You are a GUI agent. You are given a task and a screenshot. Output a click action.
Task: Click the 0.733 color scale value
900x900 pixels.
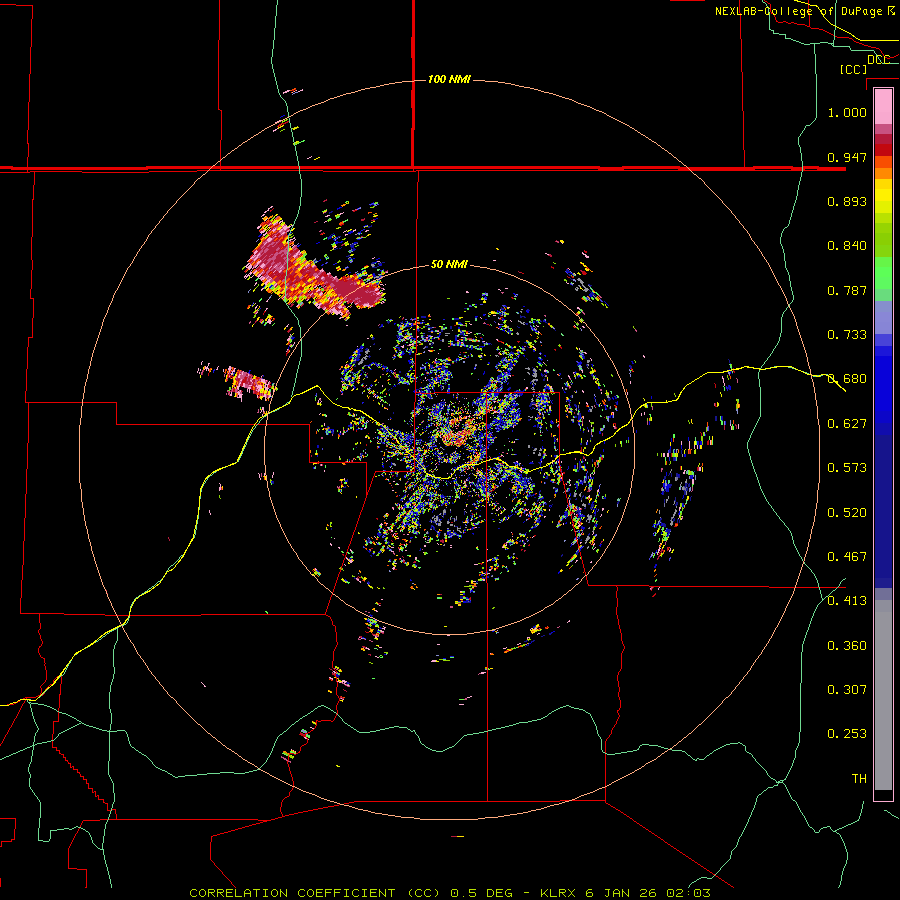[x=847, y=335]
